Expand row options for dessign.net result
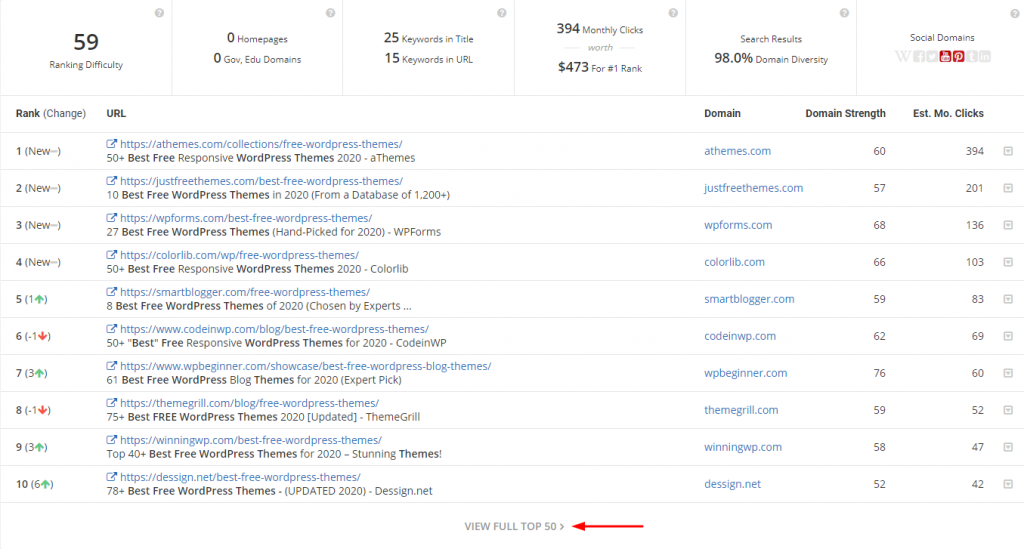 coord(1007,484)
